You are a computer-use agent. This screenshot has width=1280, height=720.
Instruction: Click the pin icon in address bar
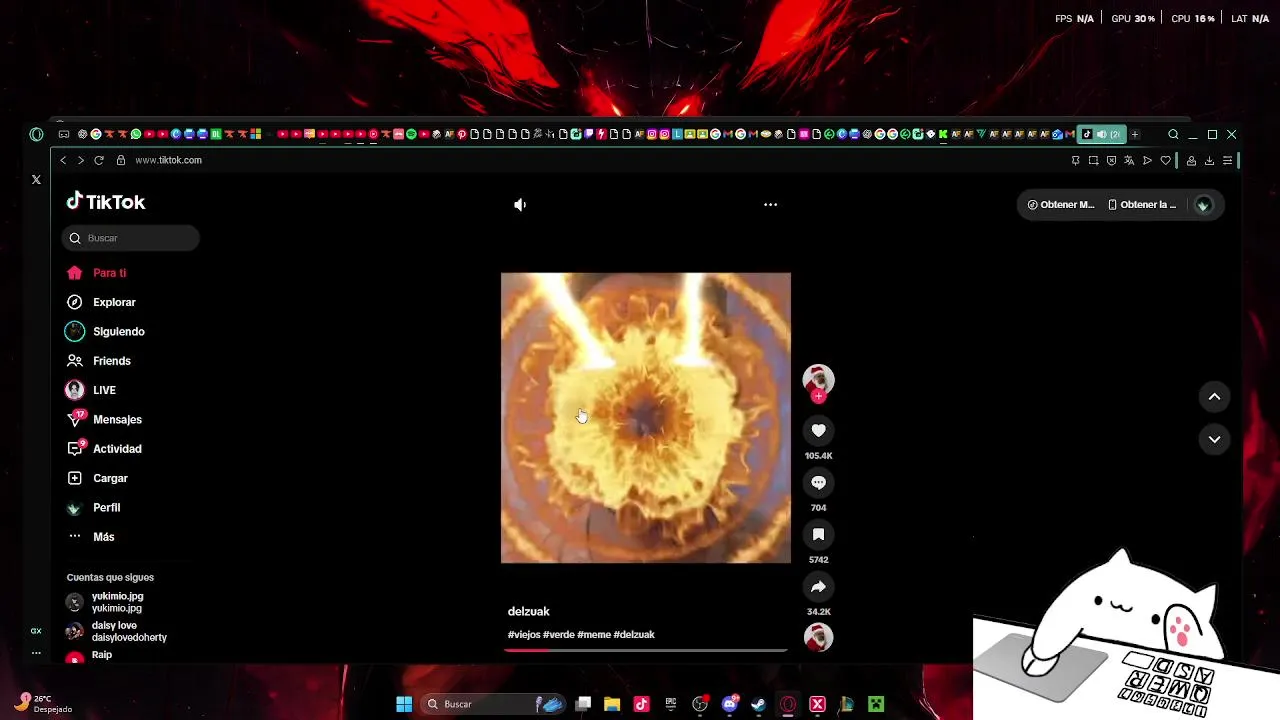click(x=1075, y=160)
